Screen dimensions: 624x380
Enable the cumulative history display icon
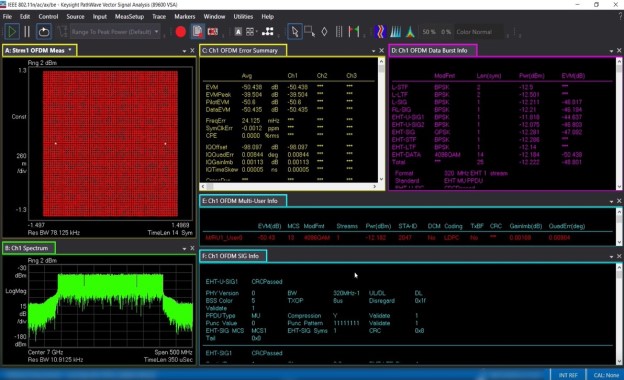coord(396,32)
